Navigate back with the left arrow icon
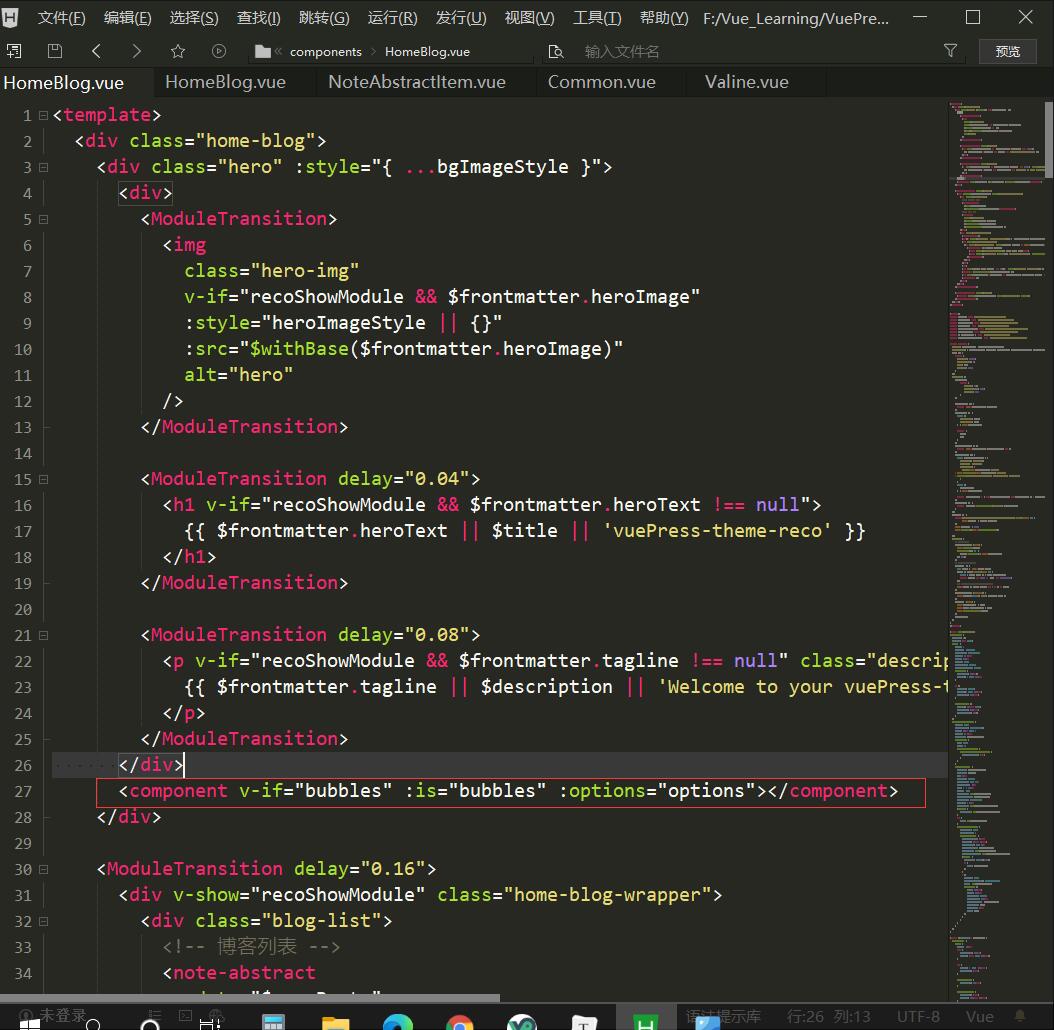 point(96,50)
